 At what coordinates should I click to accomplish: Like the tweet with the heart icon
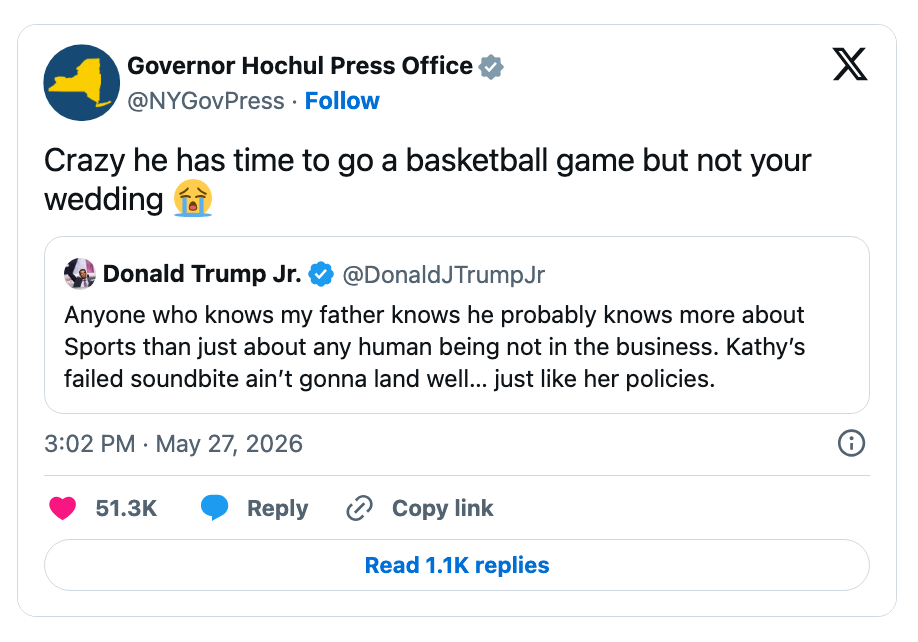63,508
